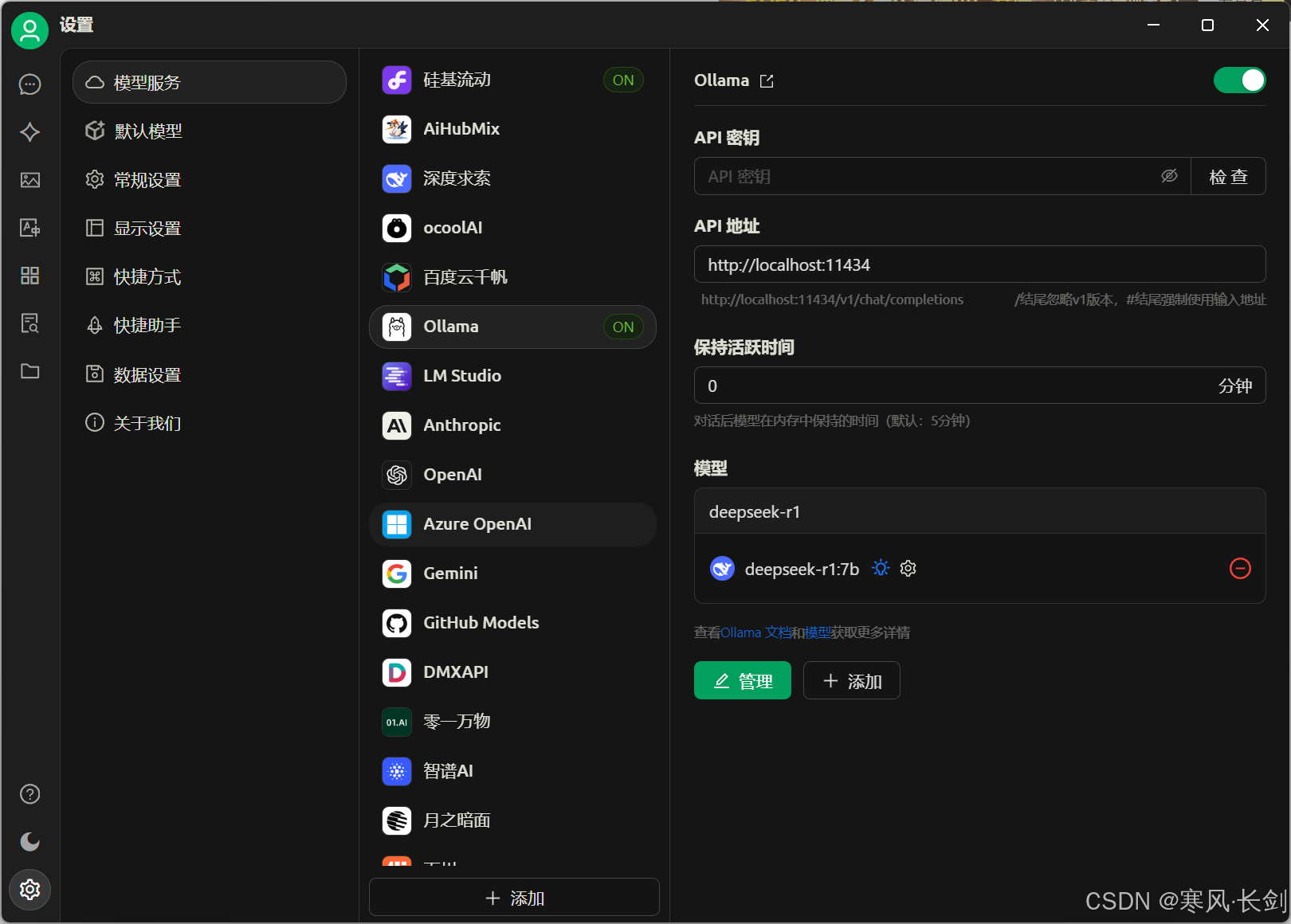Select the 零一万物 provider

tap(512, 722)
